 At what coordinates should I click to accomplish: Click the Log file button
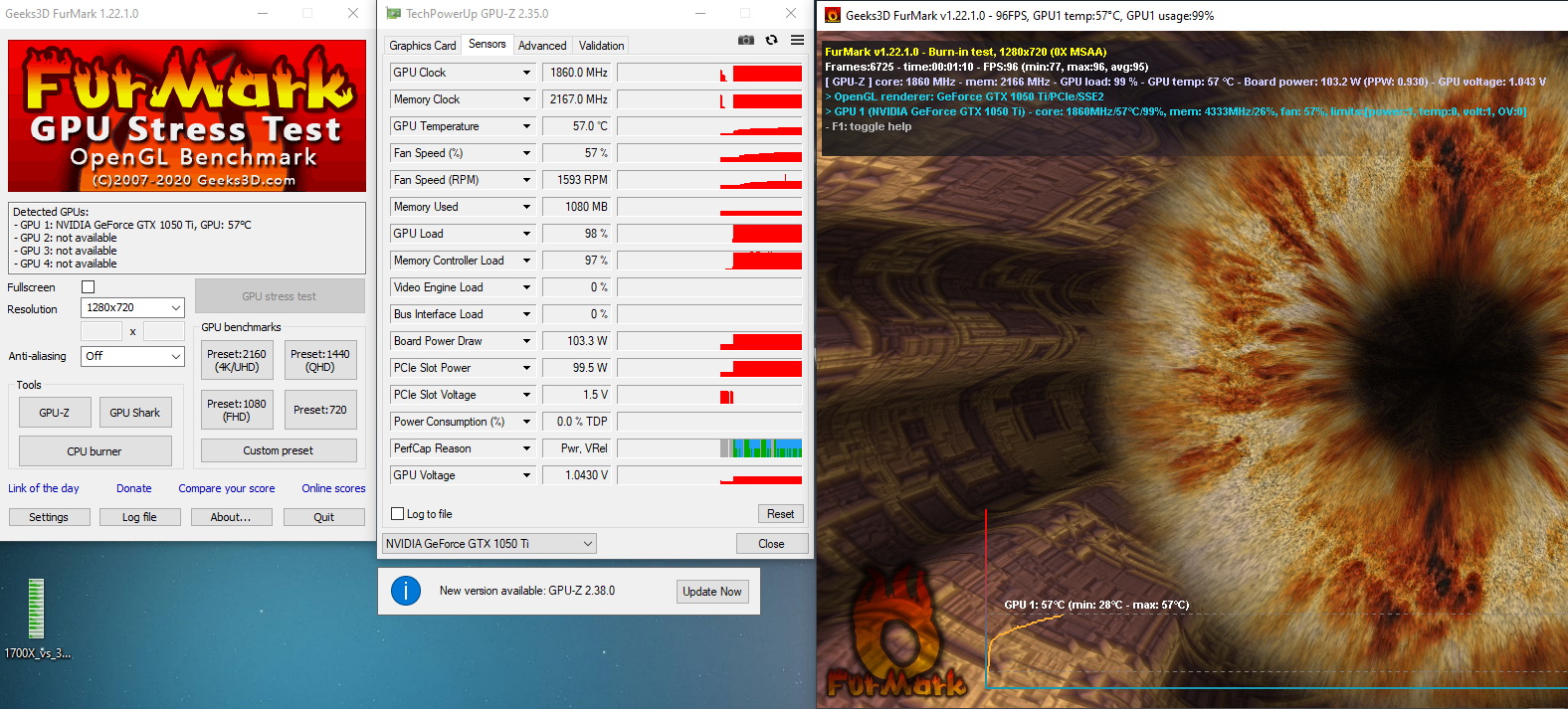pyautogui.click(x=139, y=517)
